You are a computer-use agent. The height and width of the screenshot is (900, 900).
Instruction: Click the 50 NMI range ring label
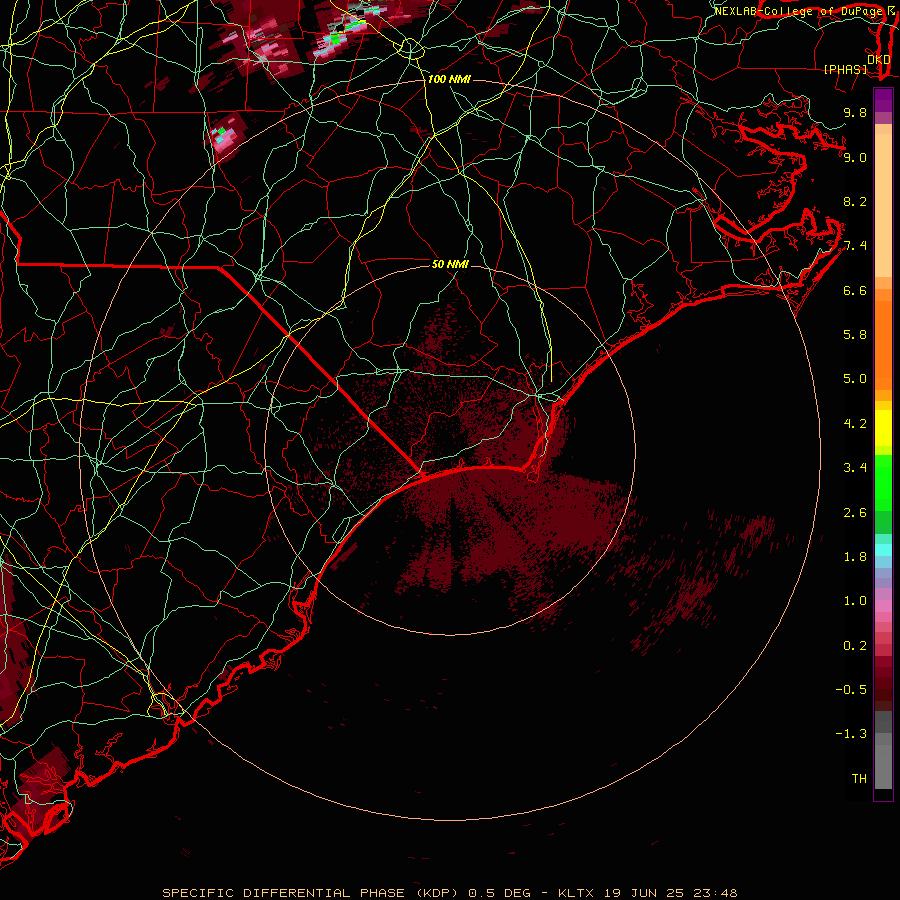[450, 264]
